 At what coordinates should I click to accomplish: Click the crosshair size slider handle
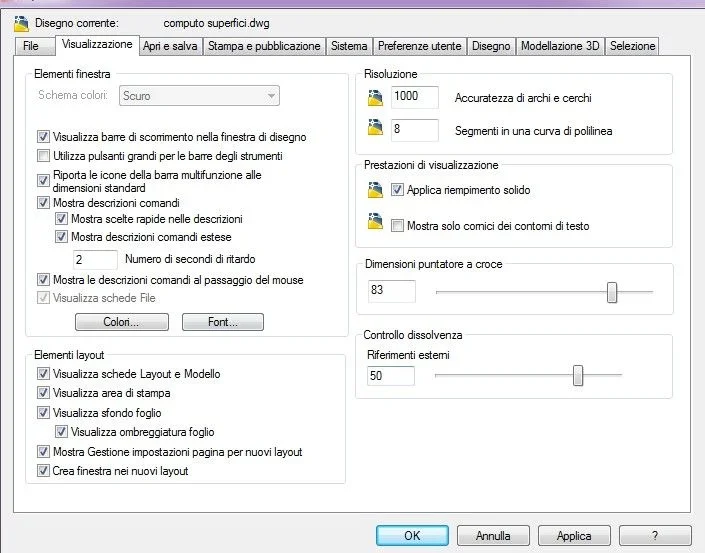(x=612, y=292)
